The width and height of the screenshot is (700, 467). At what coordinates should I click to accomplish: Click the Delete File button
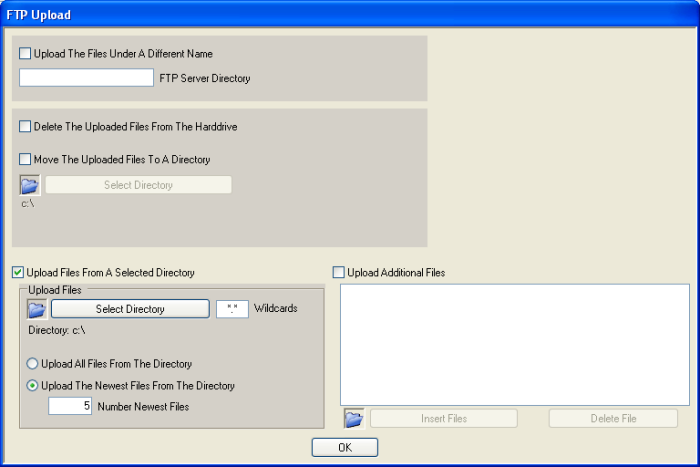click(613, 419)
